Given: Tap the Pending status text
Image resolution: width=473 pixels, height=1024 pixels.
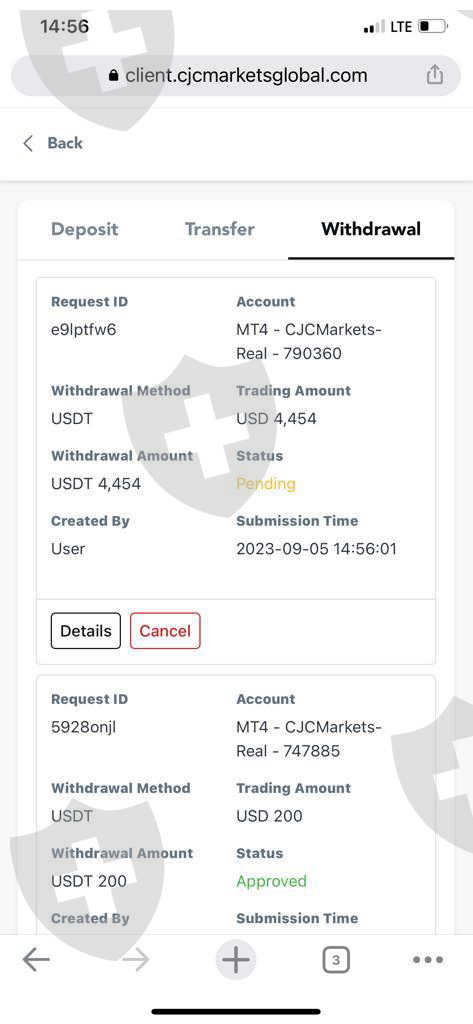Looking at the screenshot, I should (266, 484).
